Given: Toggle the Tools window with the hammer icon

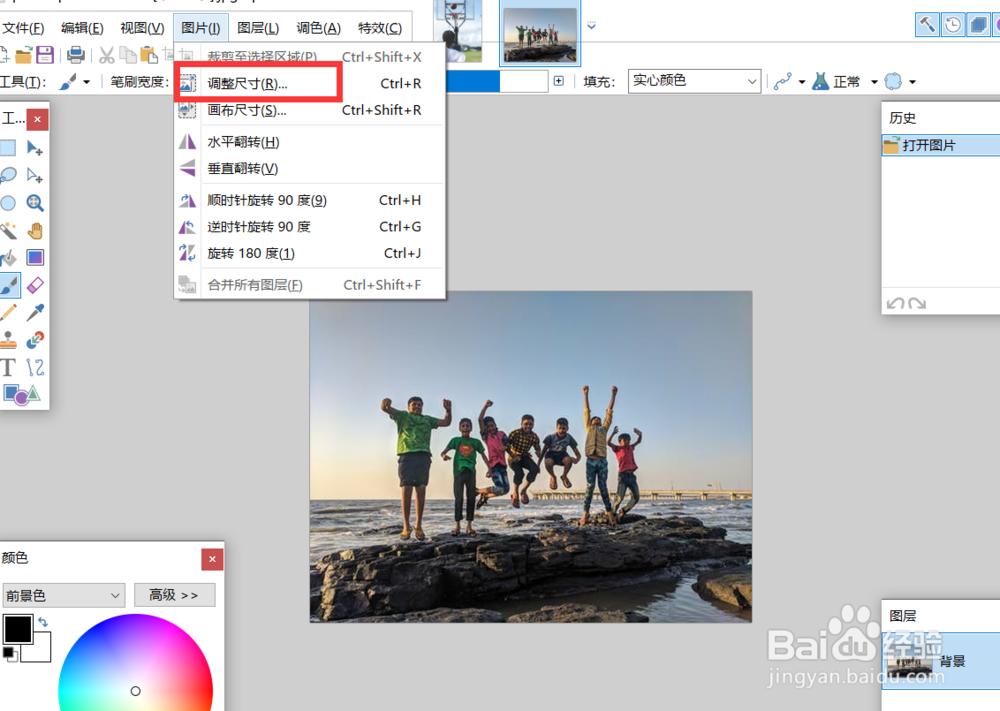Looking at the screenshot, I should click(x=927, y=25).
